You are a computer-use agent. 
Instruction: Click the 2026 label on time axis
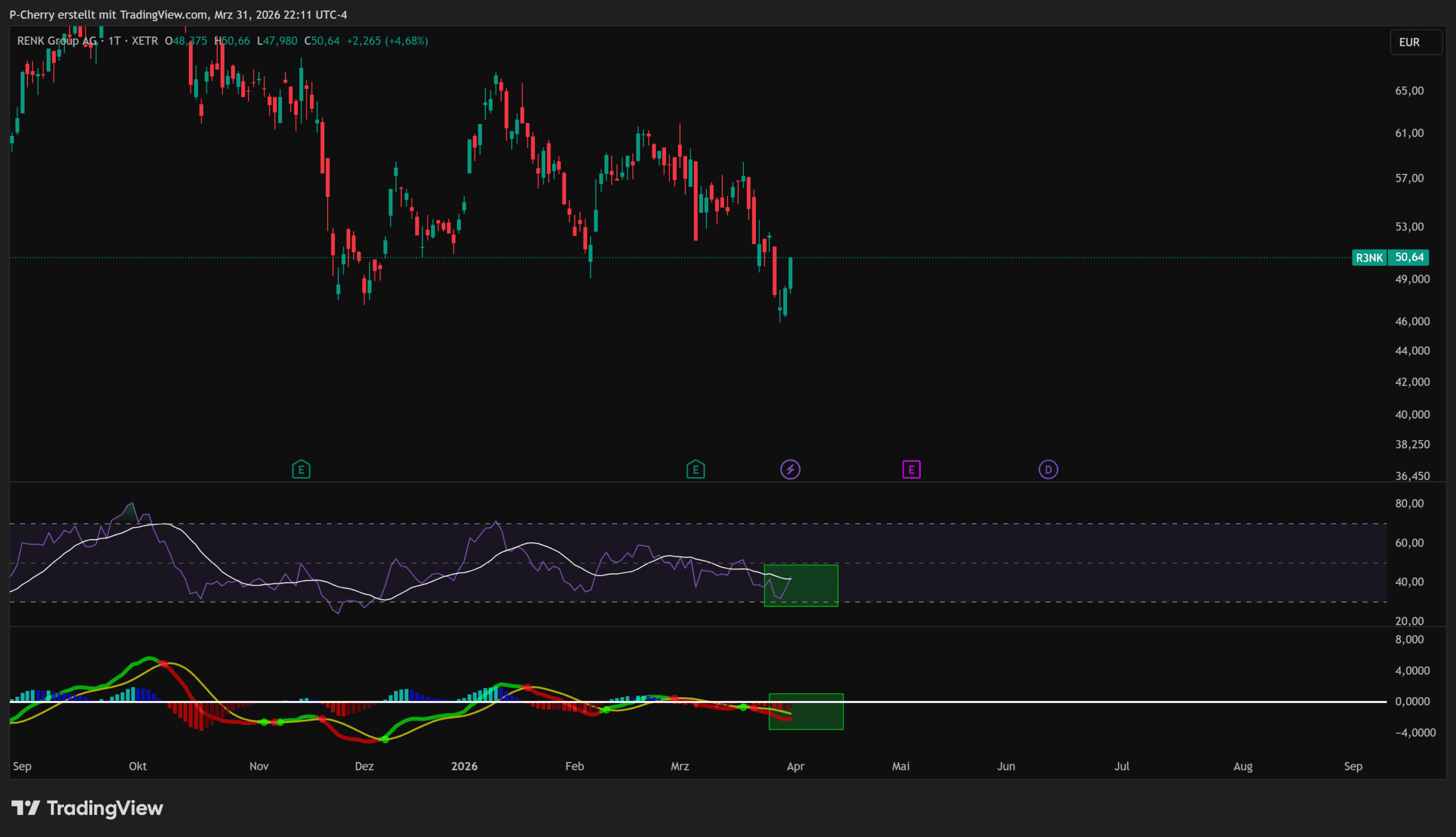464,766
